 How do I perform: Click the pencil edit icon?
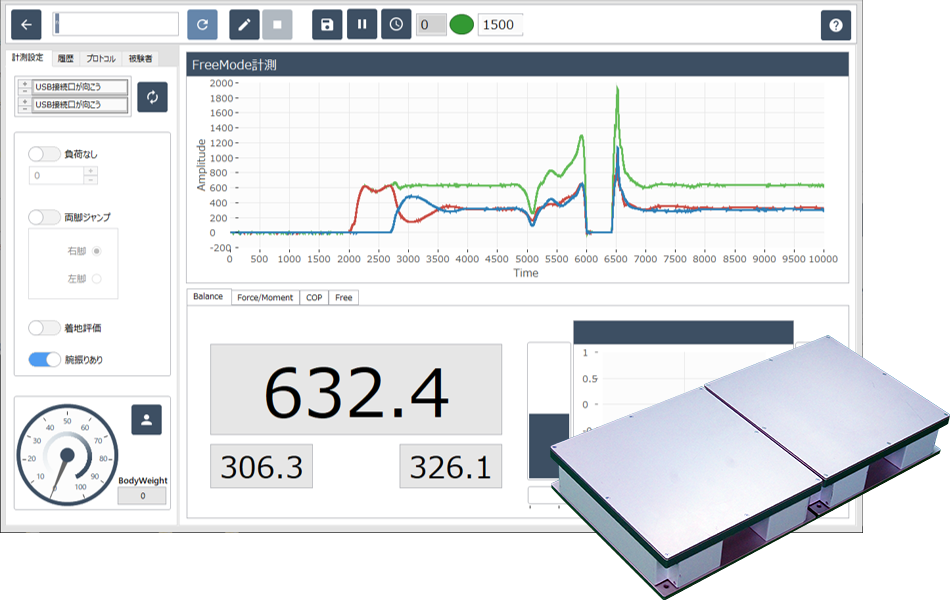[244, 24]
